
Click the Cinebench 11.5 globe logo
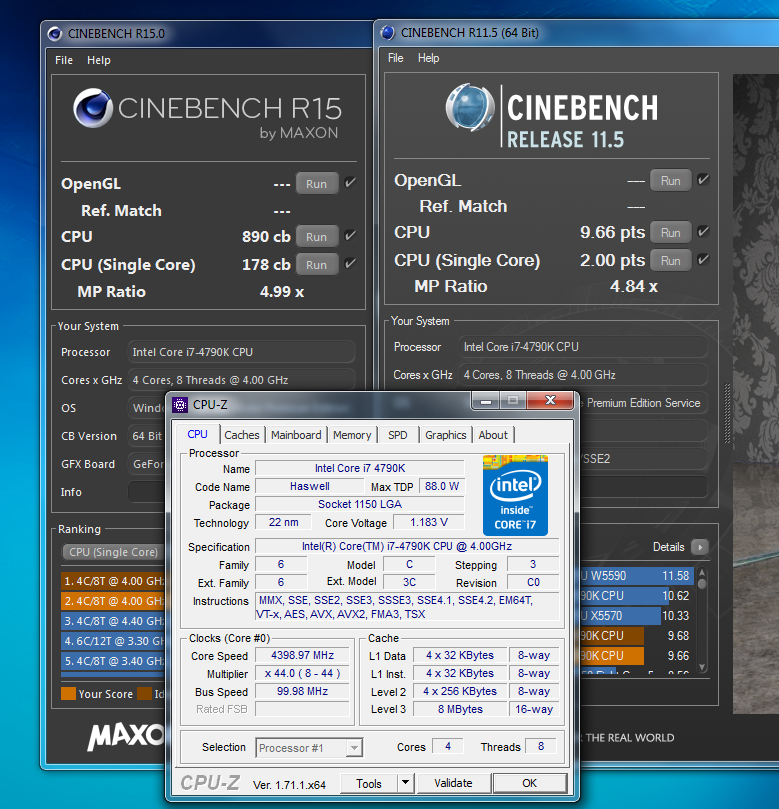coord(469,107)
